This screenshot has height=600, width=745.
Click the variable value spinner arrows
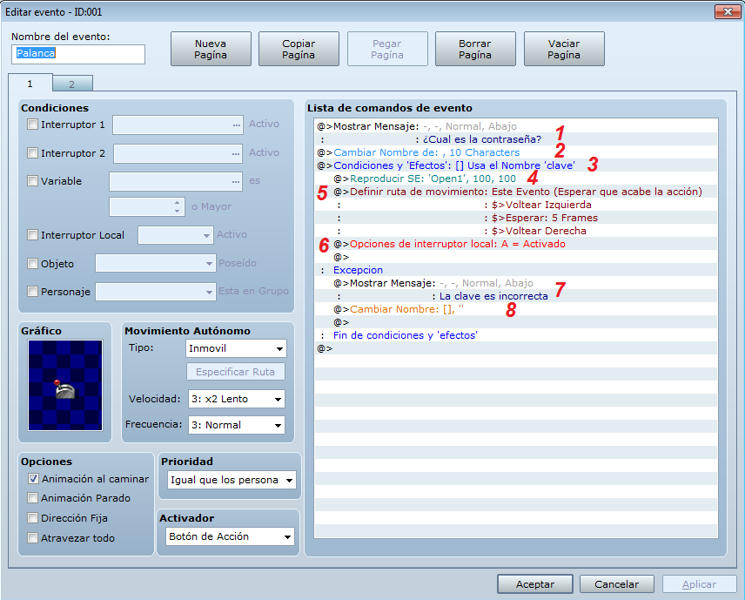pyautogui.click(x=177, y=207)
